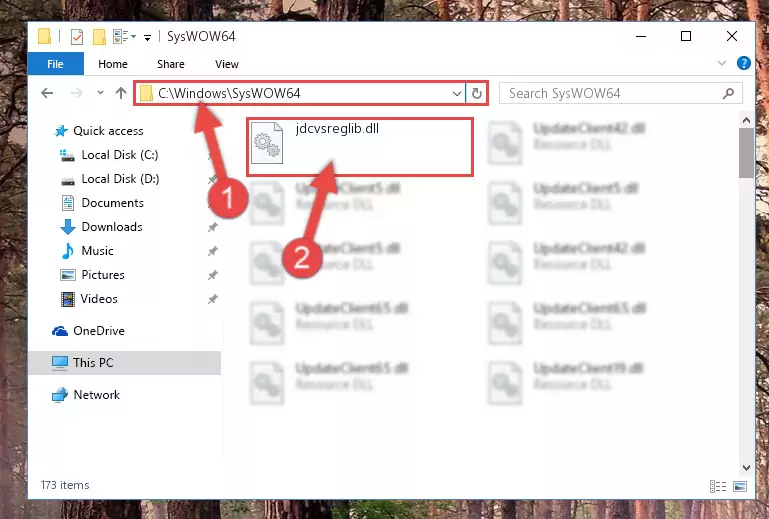769x519 pixels.
Task: Click the pin icon next to Videos
Action: tap(212, 299)
